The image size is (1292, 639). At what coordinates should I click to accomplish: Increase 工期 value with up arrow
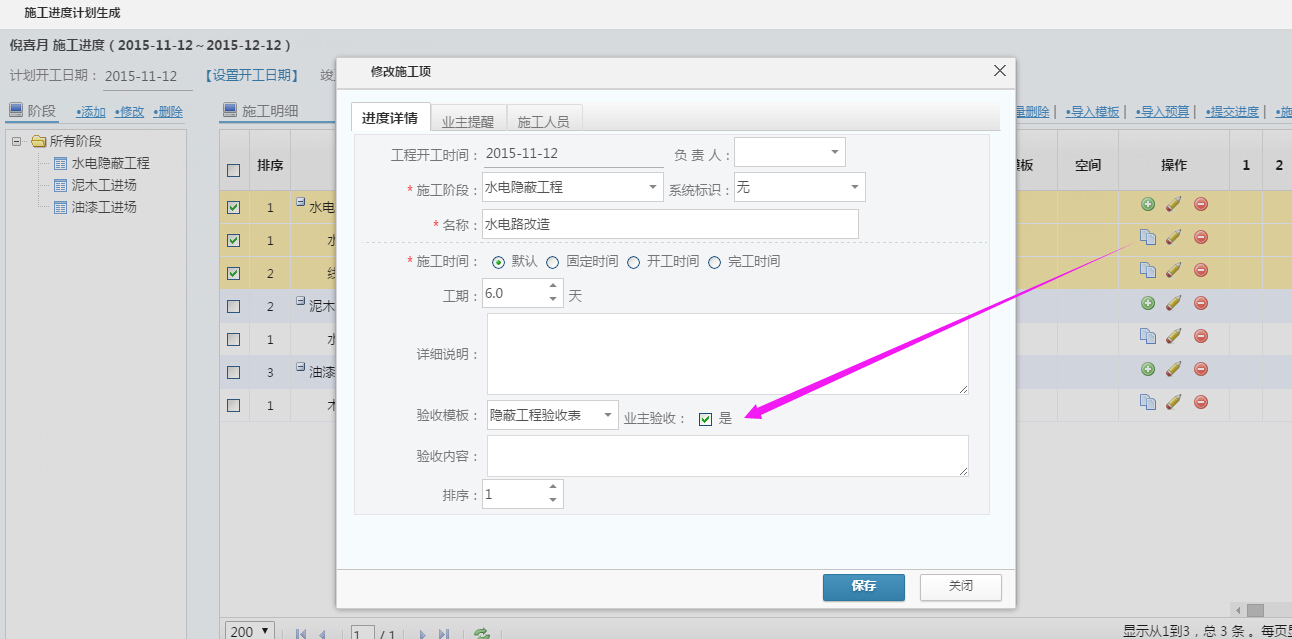(553, 288)
